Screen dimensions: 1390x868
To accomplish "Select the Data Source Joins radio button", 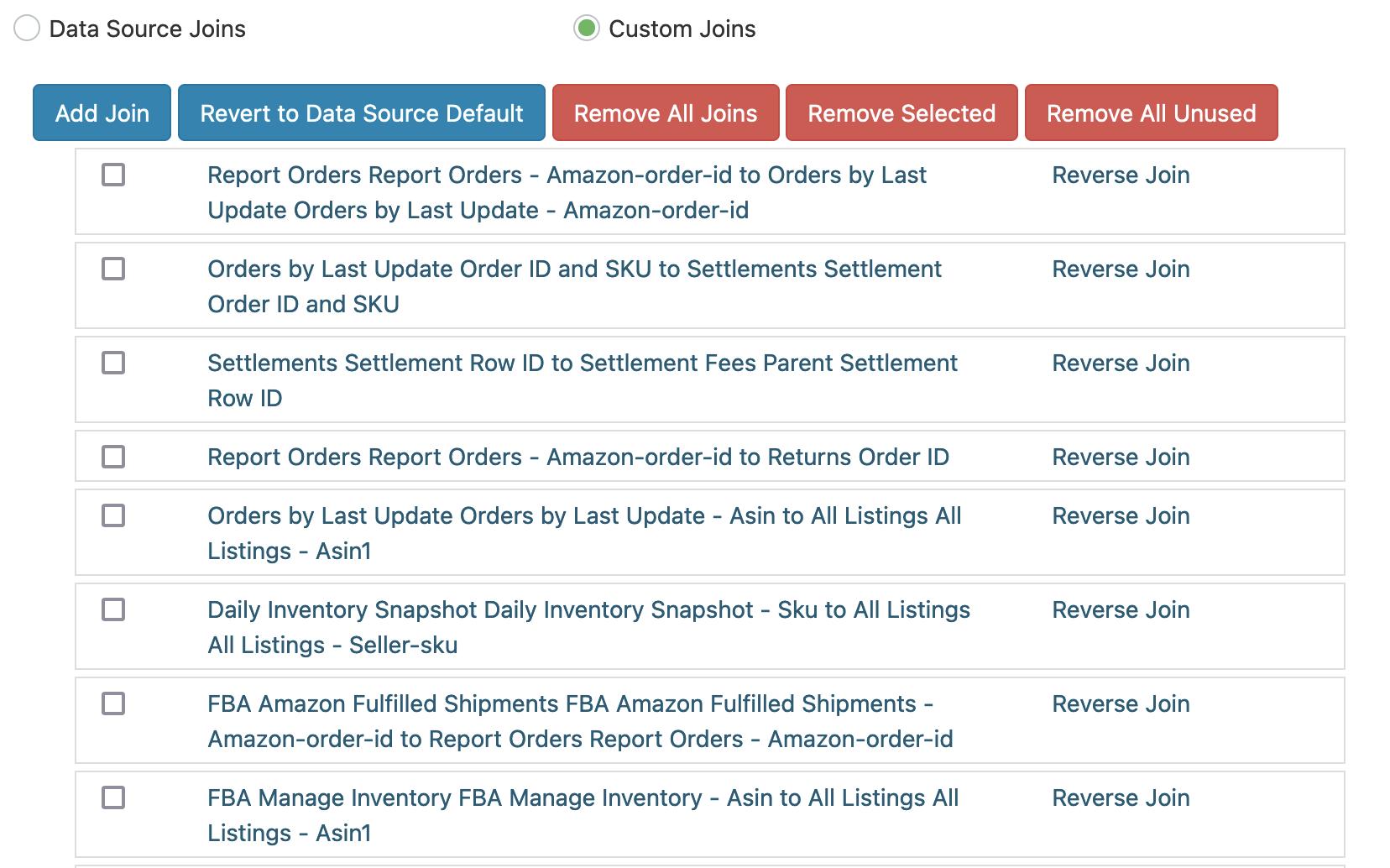I will pos(27,29).
